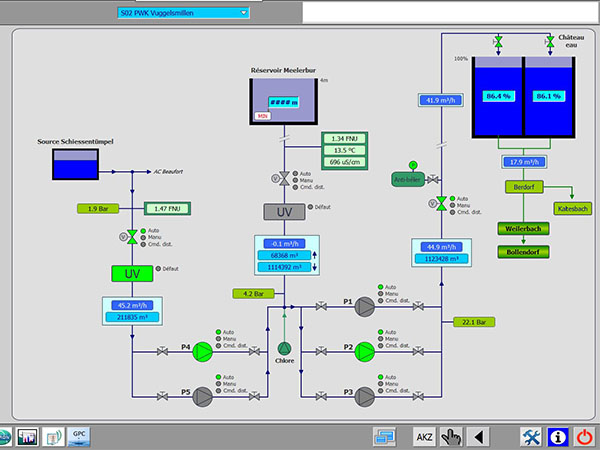Click inlet valve left of pump P4
The image size is (600, 450).
point(162,351)
